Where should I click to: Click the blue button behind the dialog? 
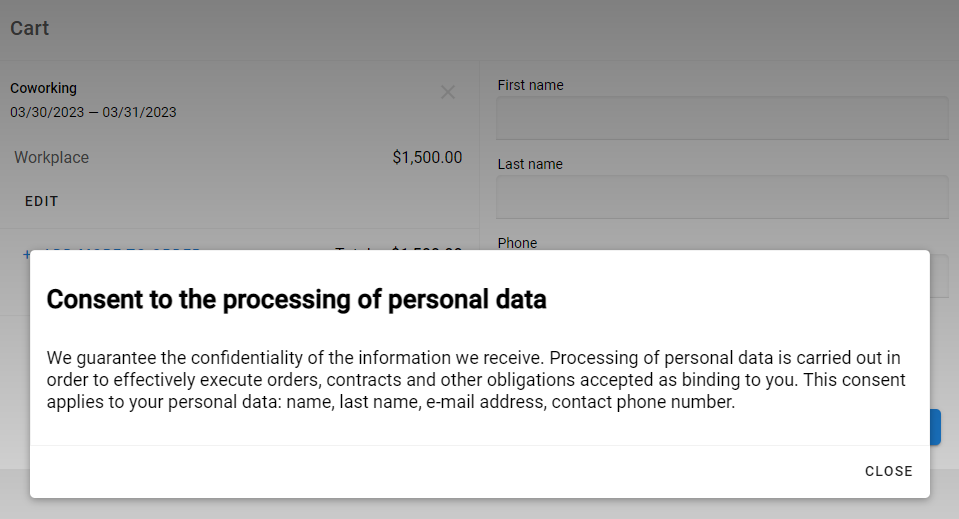(x=935, y=427)
